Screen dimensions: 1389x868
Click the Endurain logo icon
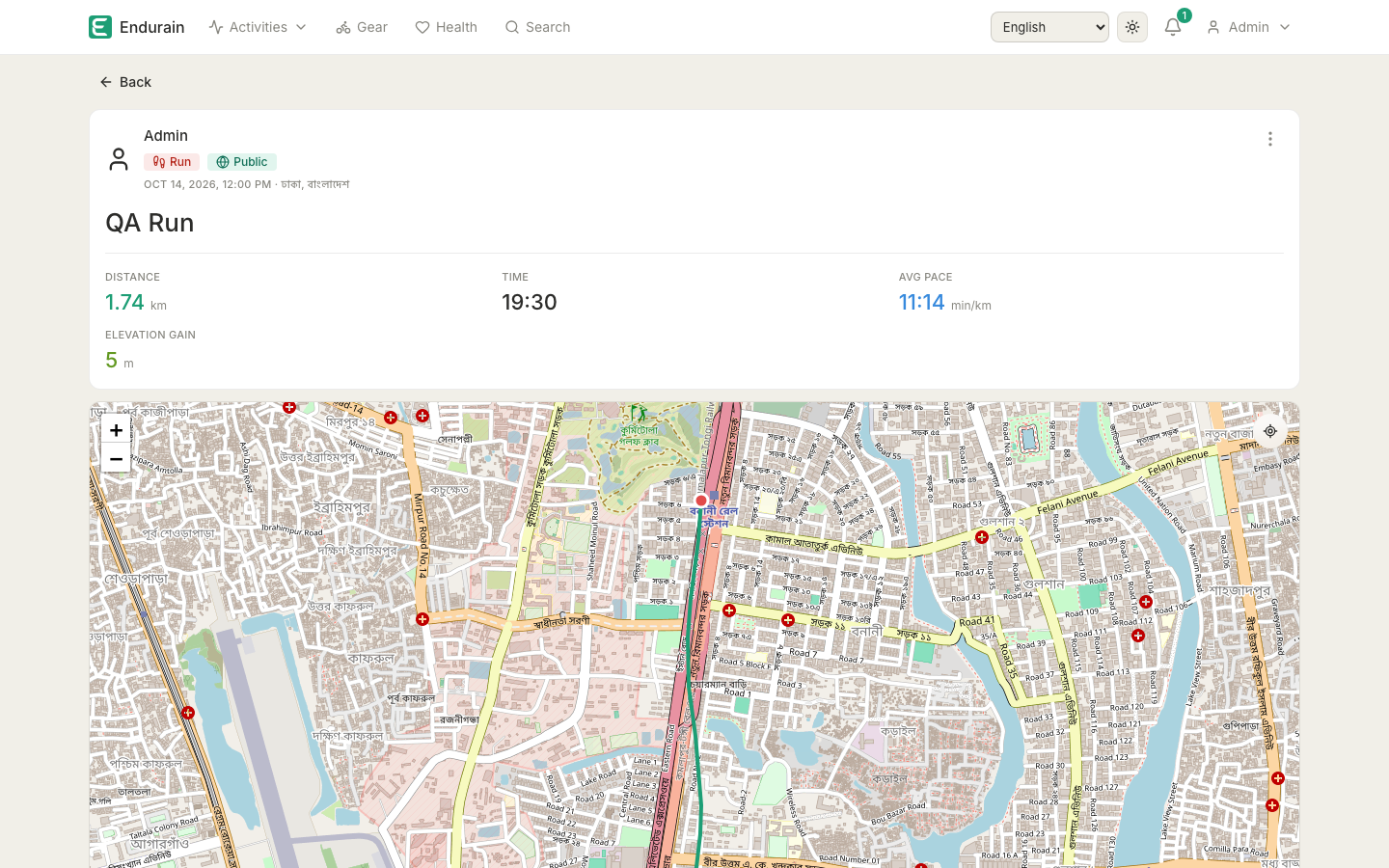100,27
